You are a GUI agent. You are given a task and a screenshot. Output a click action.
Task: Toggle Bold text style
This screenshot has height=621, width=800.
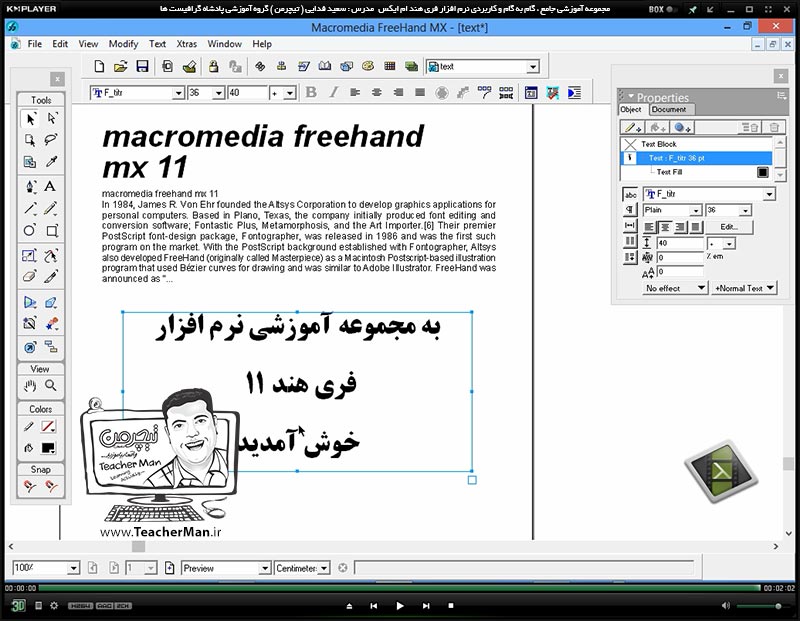point(311,92)
